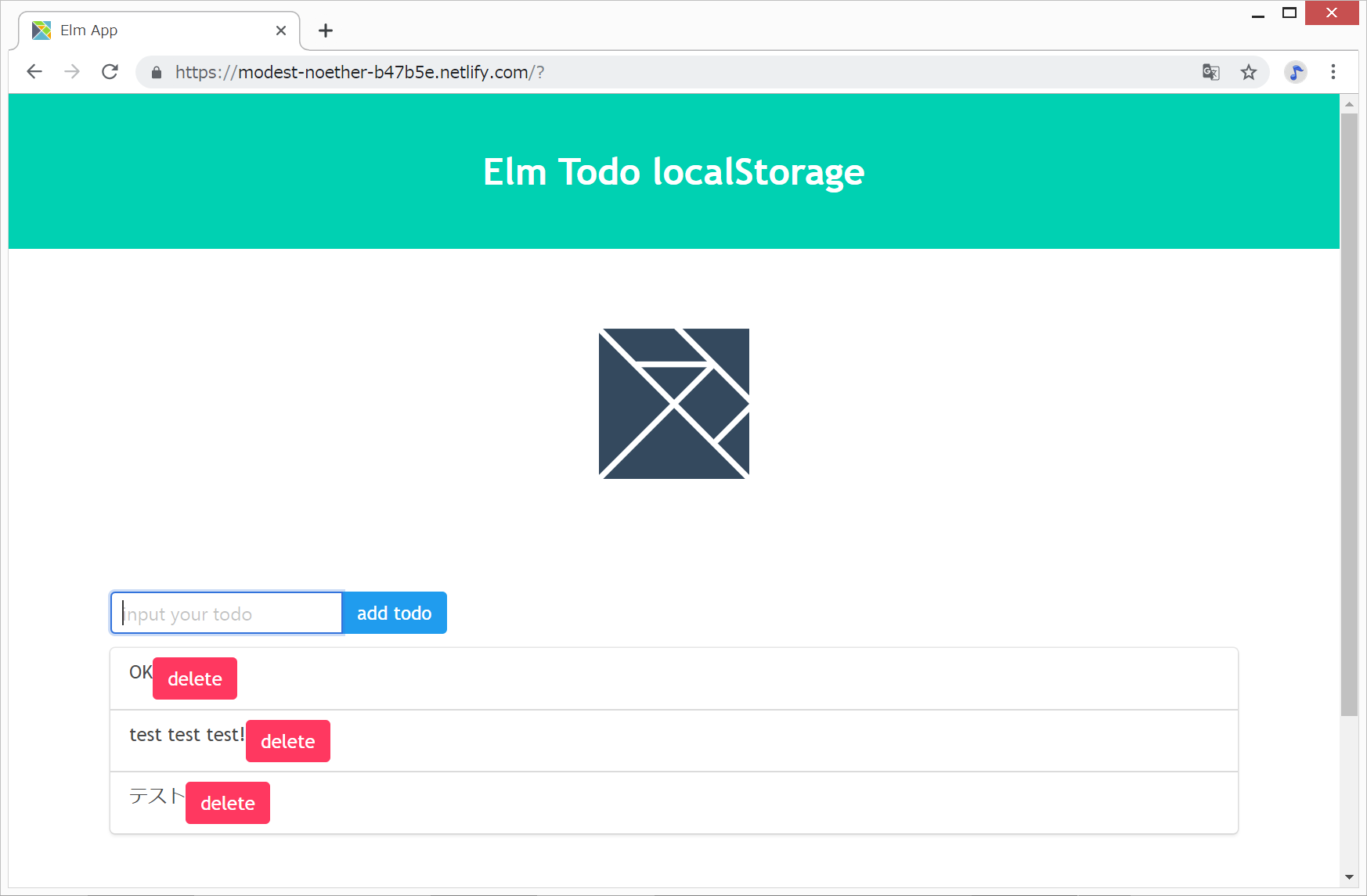Viewport: 1367px width, 896px height.
Task: Click the browser forward arrow
Action: click(72, 72)
